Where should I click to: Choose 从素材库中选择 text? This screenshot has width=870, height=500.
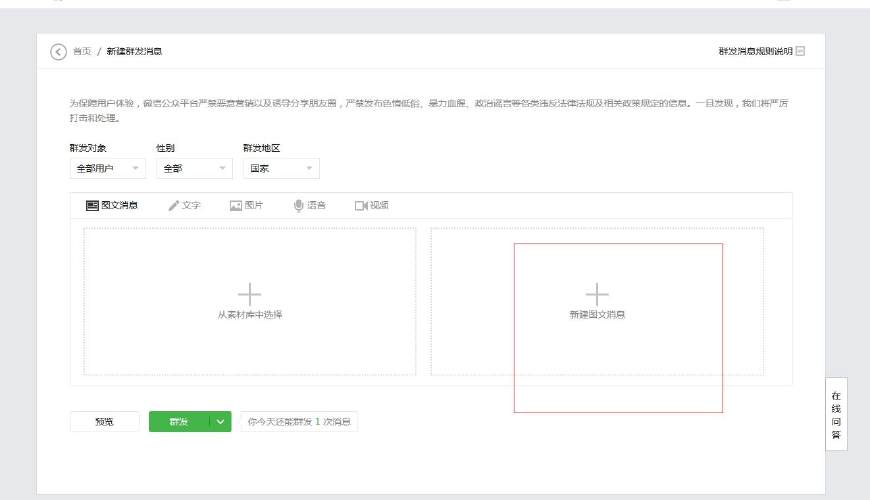pyautogui.click(x=250, y=315)
